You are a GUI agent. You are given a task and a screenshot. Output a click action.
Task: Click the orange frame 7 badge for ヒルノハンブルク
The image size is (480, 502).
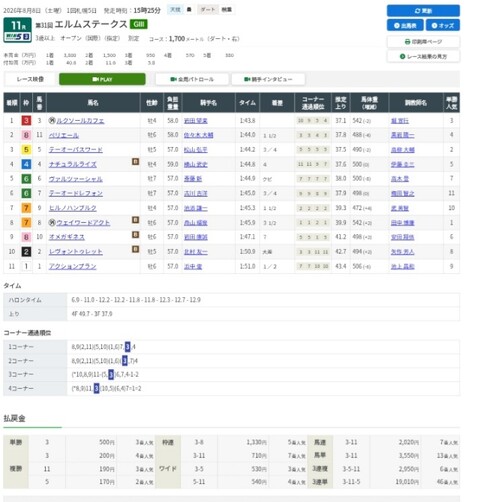26,208
